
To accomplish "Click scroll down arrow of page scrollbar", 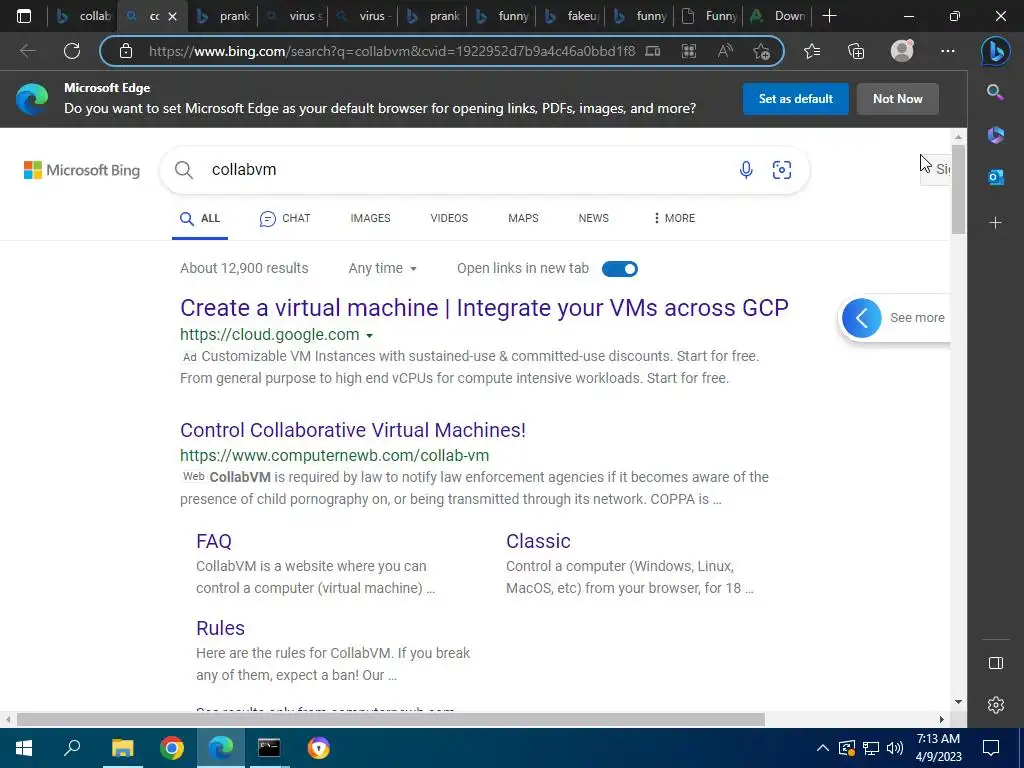I will pyautogui.click(x=958, y=702).
